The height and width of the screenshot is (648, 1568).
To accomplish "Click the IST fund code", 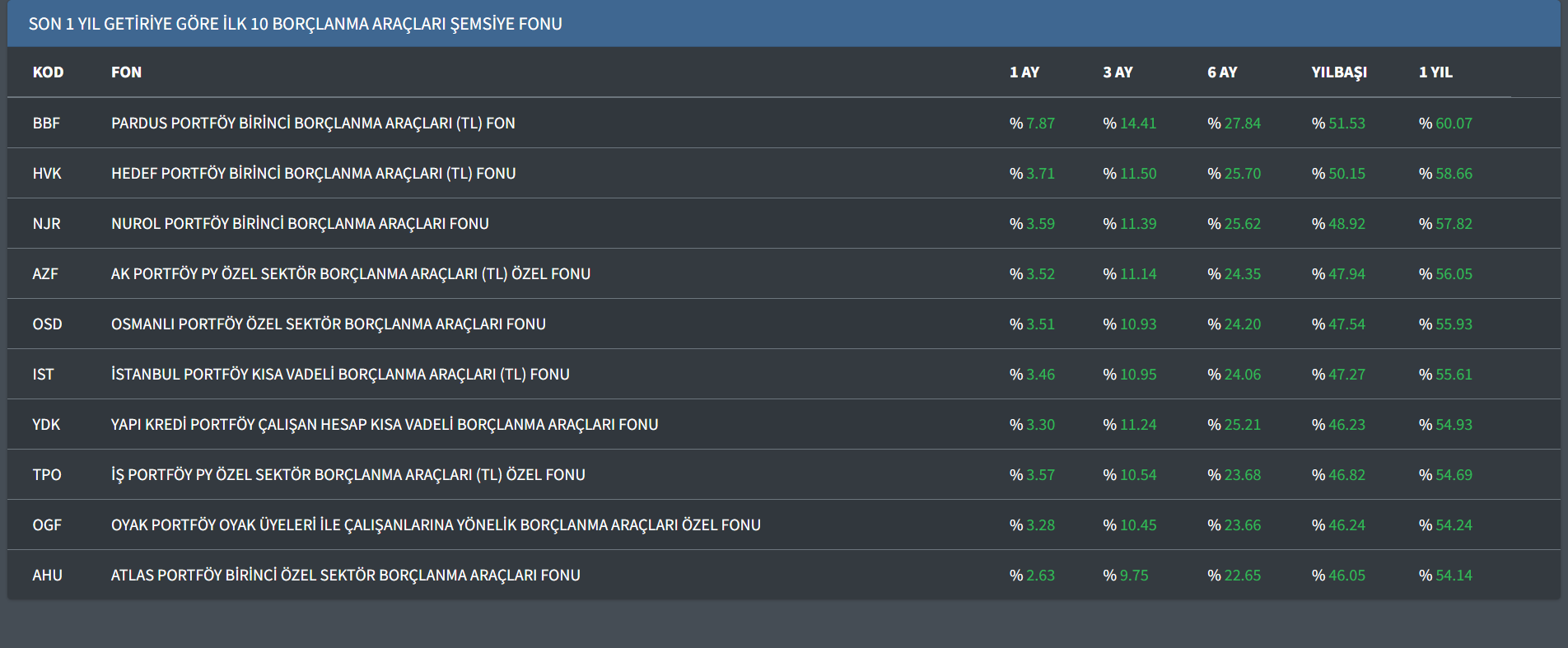I will (x=43, y=375).
